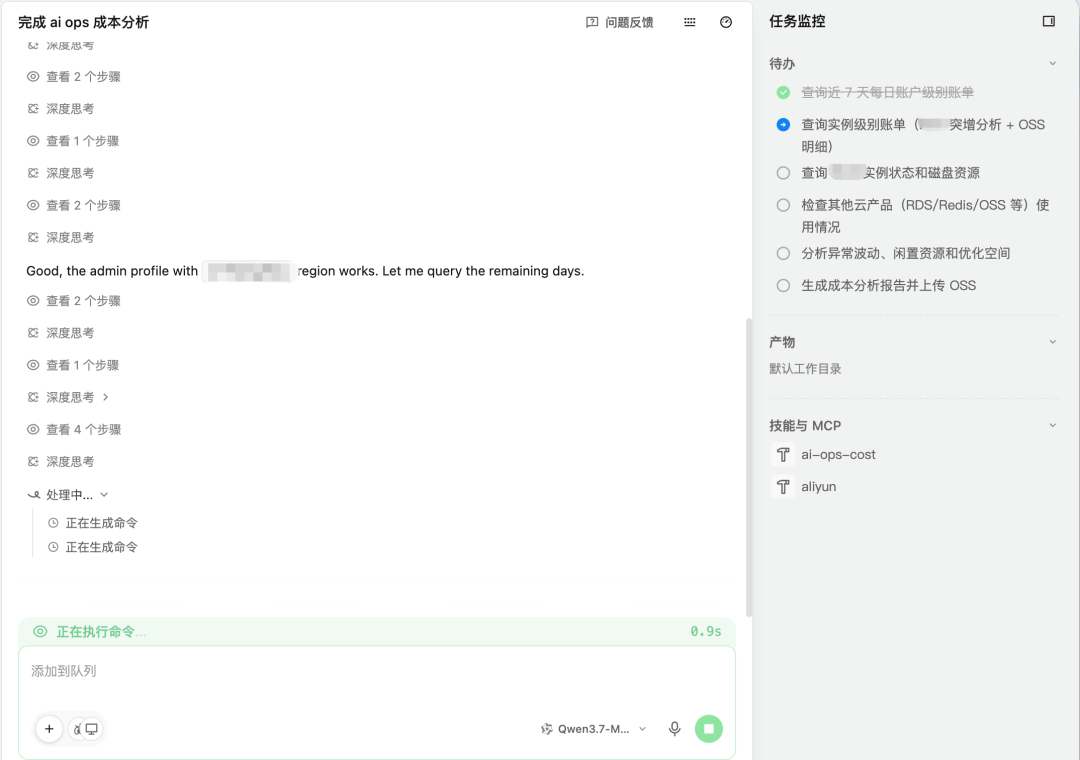Image resolution: width=1080 pixels, height=760 pixels.
Task: Click the 问题反馈 feedback button
Action: [619, 22]
